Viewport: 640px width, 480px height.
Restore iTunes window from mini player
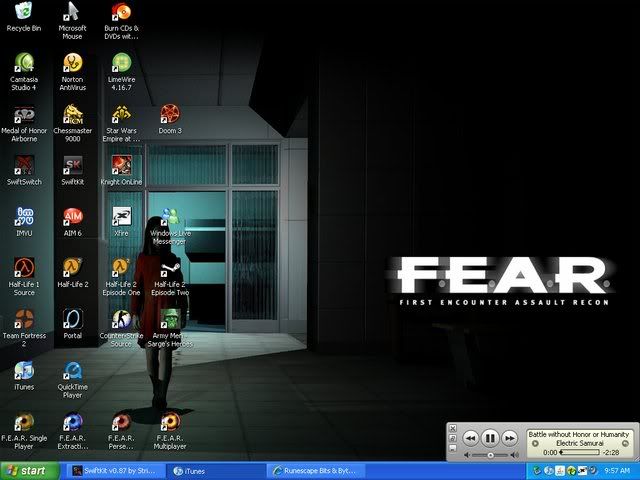[x=452, y=438]
